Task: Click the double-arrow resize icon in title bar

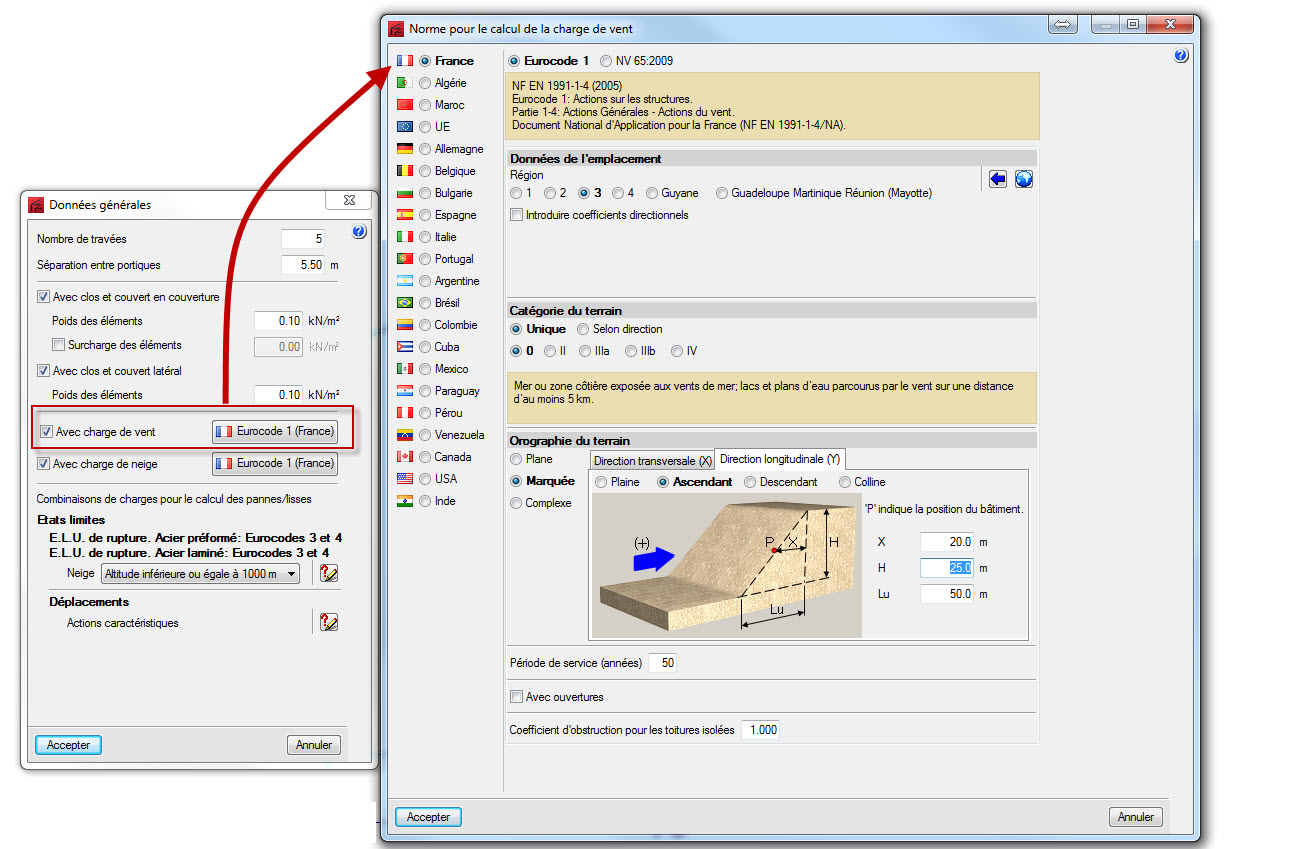Action: click(x=1063, y=25)
